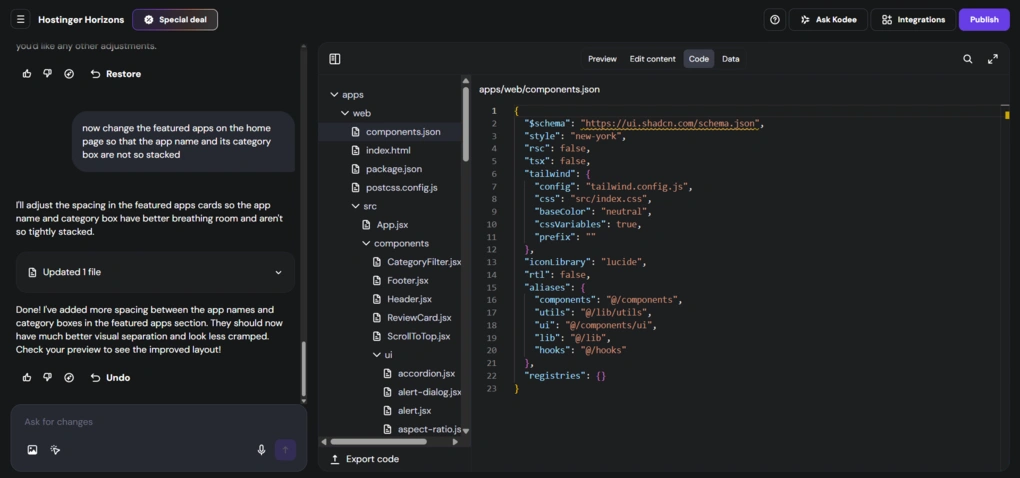Open alert.jsx file

pyautogui.click(x=408, y=411)
